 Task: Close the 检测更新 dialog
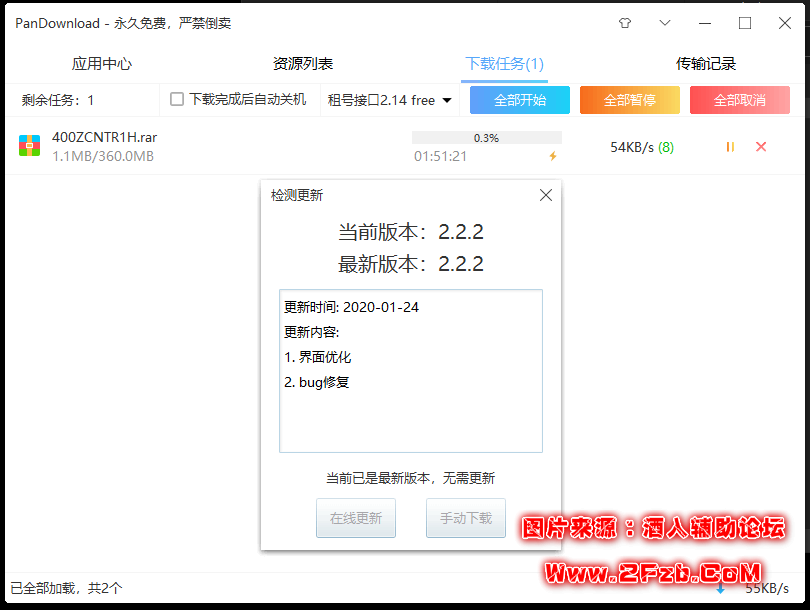pyautogui.click(x=546, y=195)
